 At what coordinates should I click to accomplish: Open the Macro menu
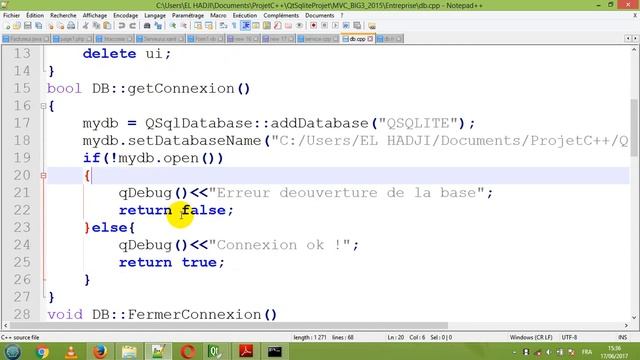tap(218, 15)
